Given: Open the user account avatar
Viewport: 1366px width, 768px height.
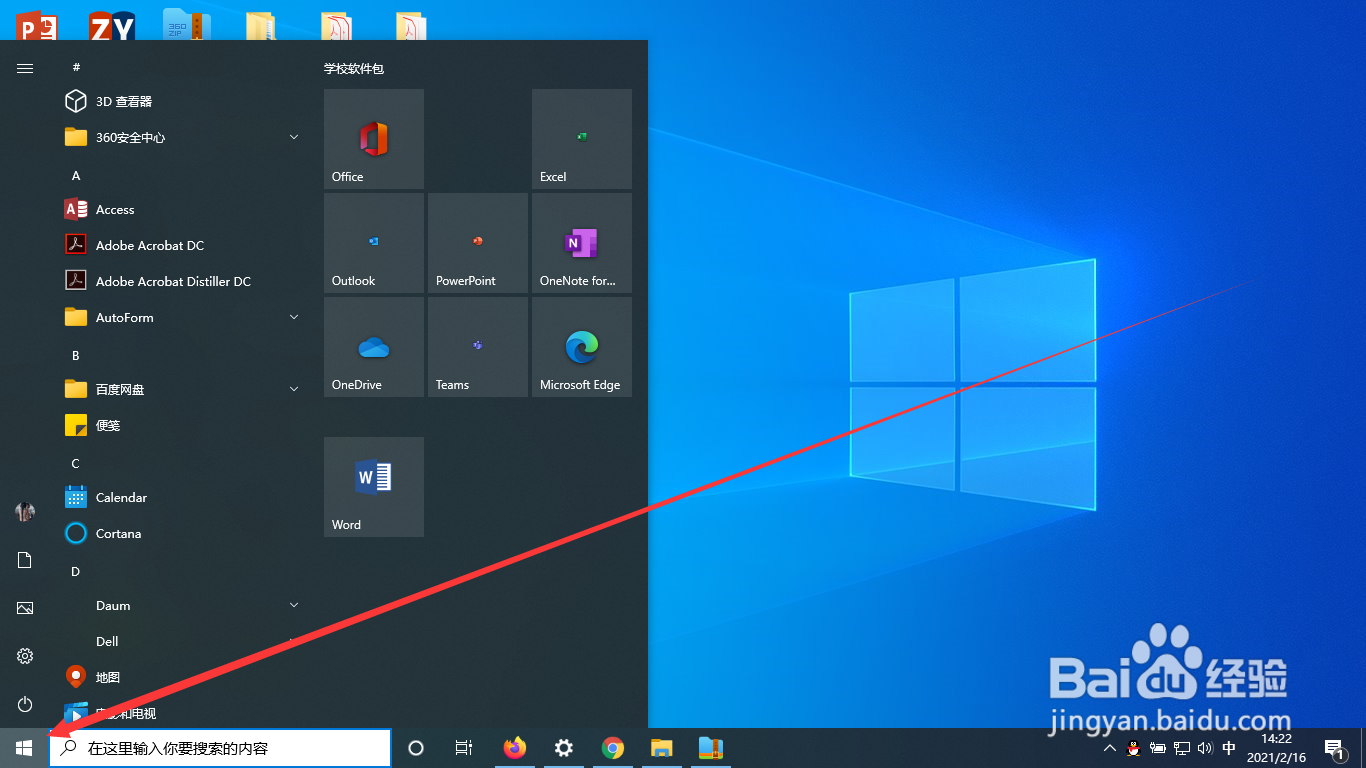Looking at the screenshot, I should 25,512.
